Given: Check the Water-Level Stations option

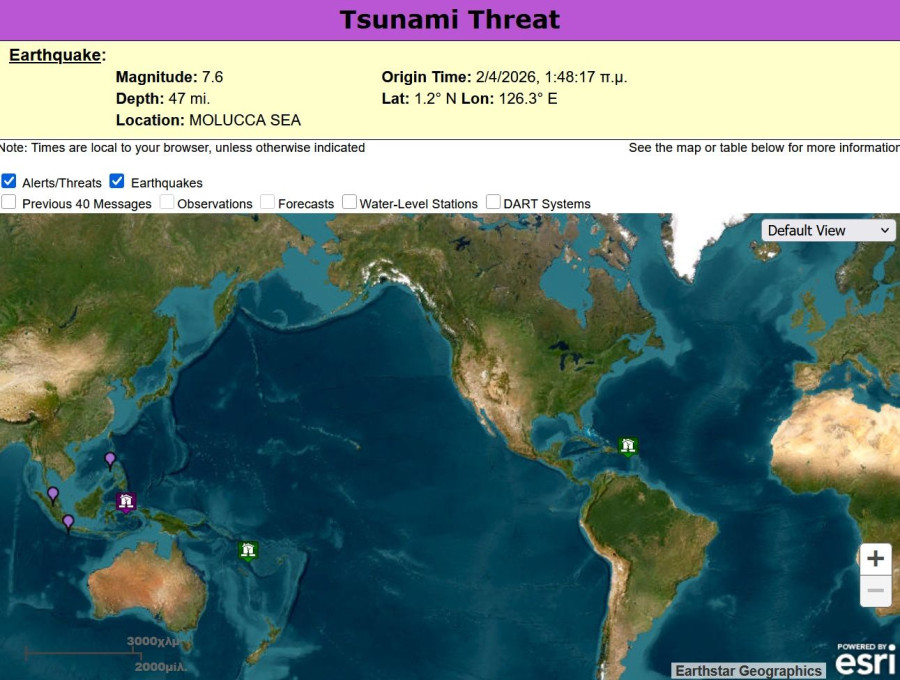Looking at the screenshot, I should (349, 202).
